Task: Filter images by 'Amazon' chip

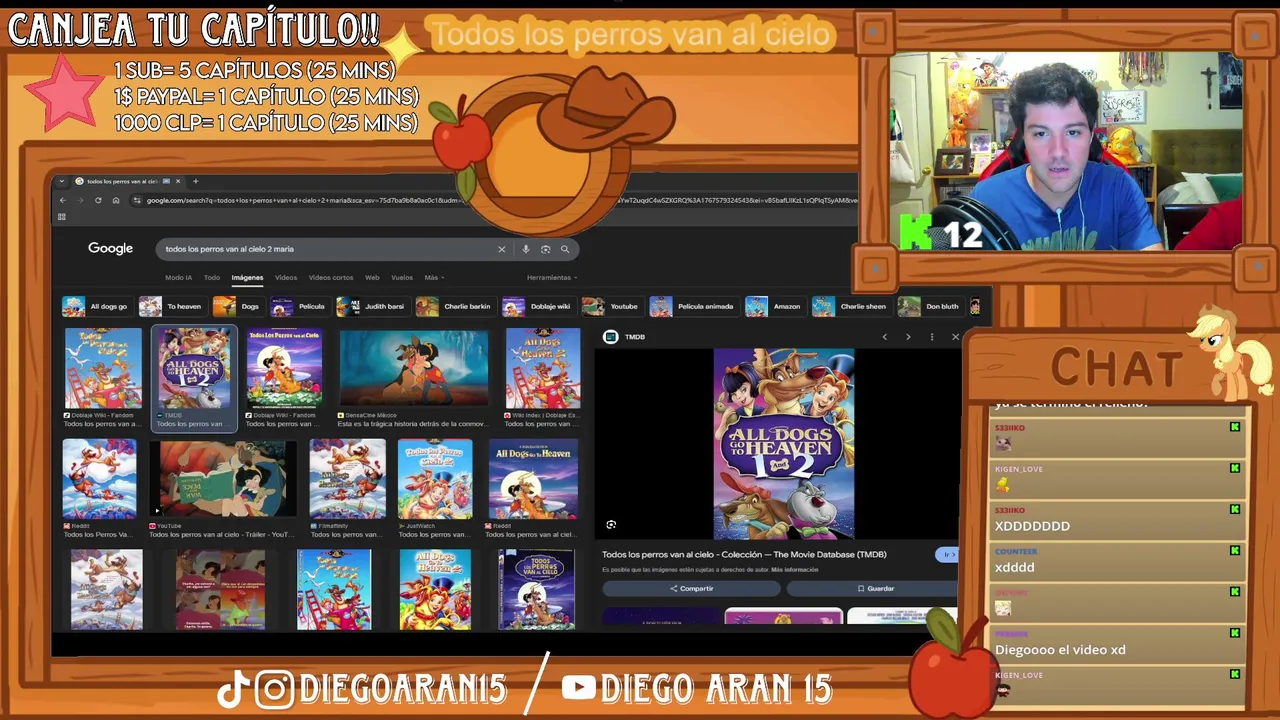Action: click(x=774, y=306)
